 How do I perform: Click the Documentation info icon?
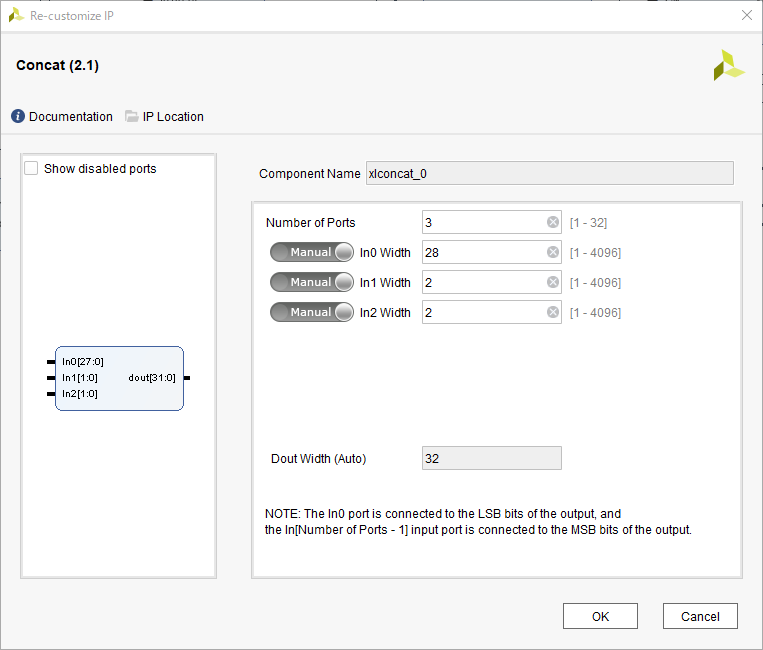(x=18, y=117)
